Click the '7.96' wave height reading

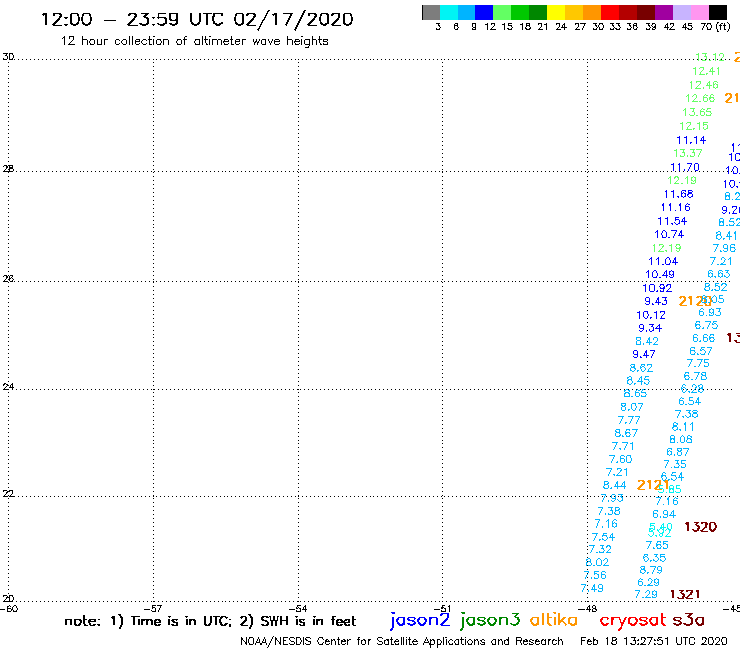724,248
